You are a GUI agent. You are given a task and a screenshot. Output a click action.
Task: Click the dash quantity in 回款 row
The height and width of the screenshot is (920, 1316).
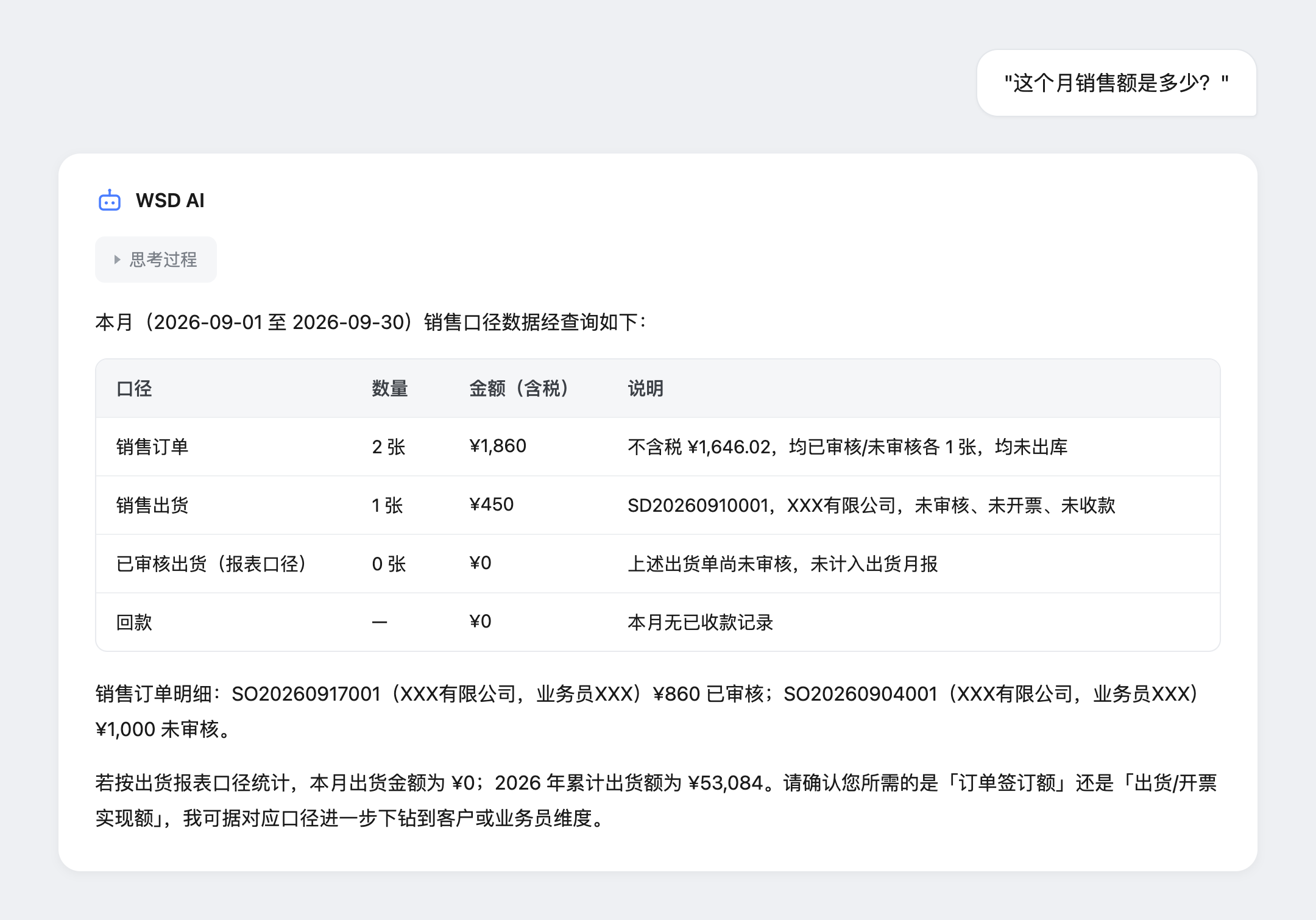[x=380, y=622]
